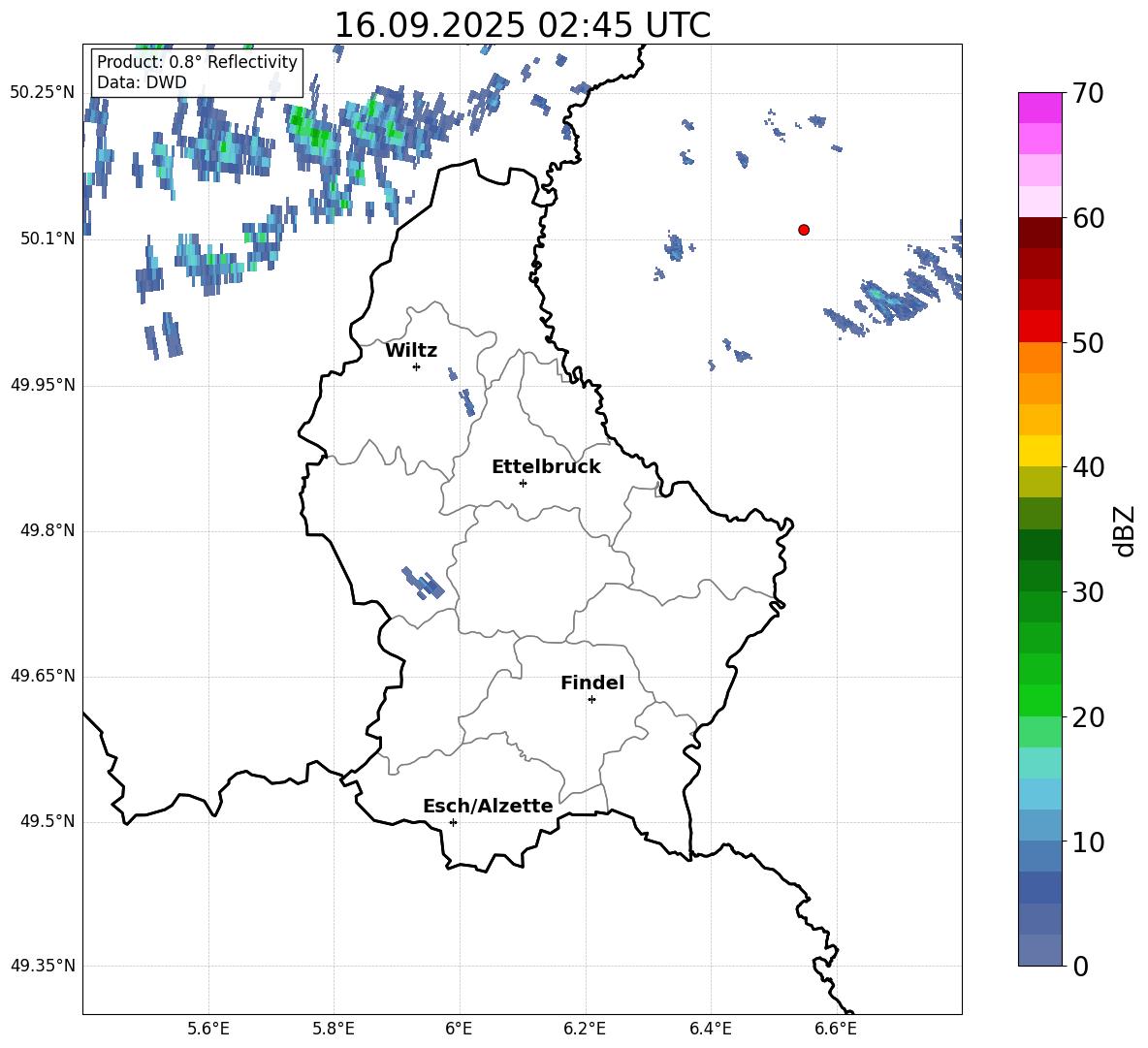This screenshot has width=1148, height=1048.
Task: Click the red dot radar site marker
Action: click(x=804, y=230)
